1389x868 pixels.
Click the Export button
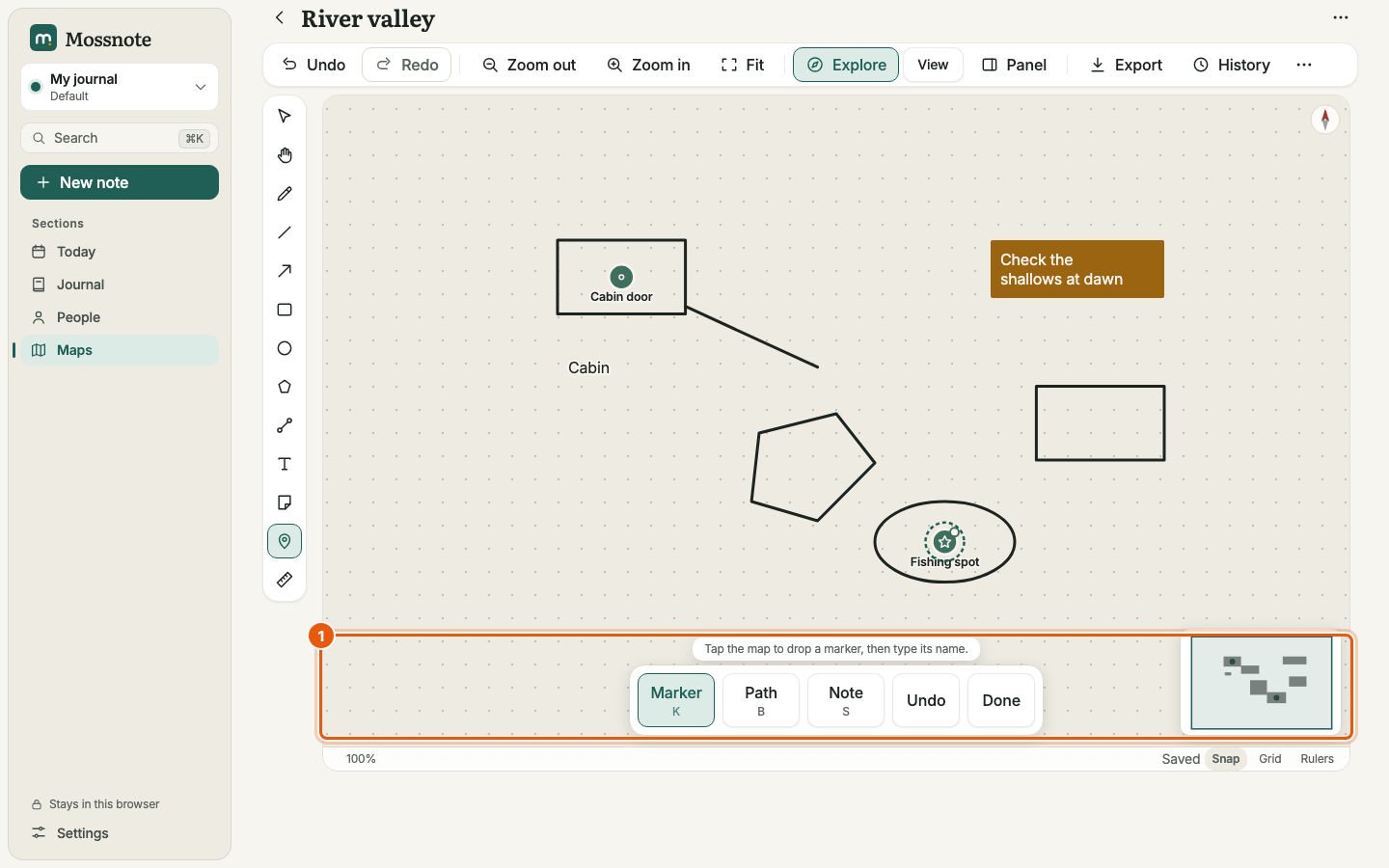[1126, 65]
